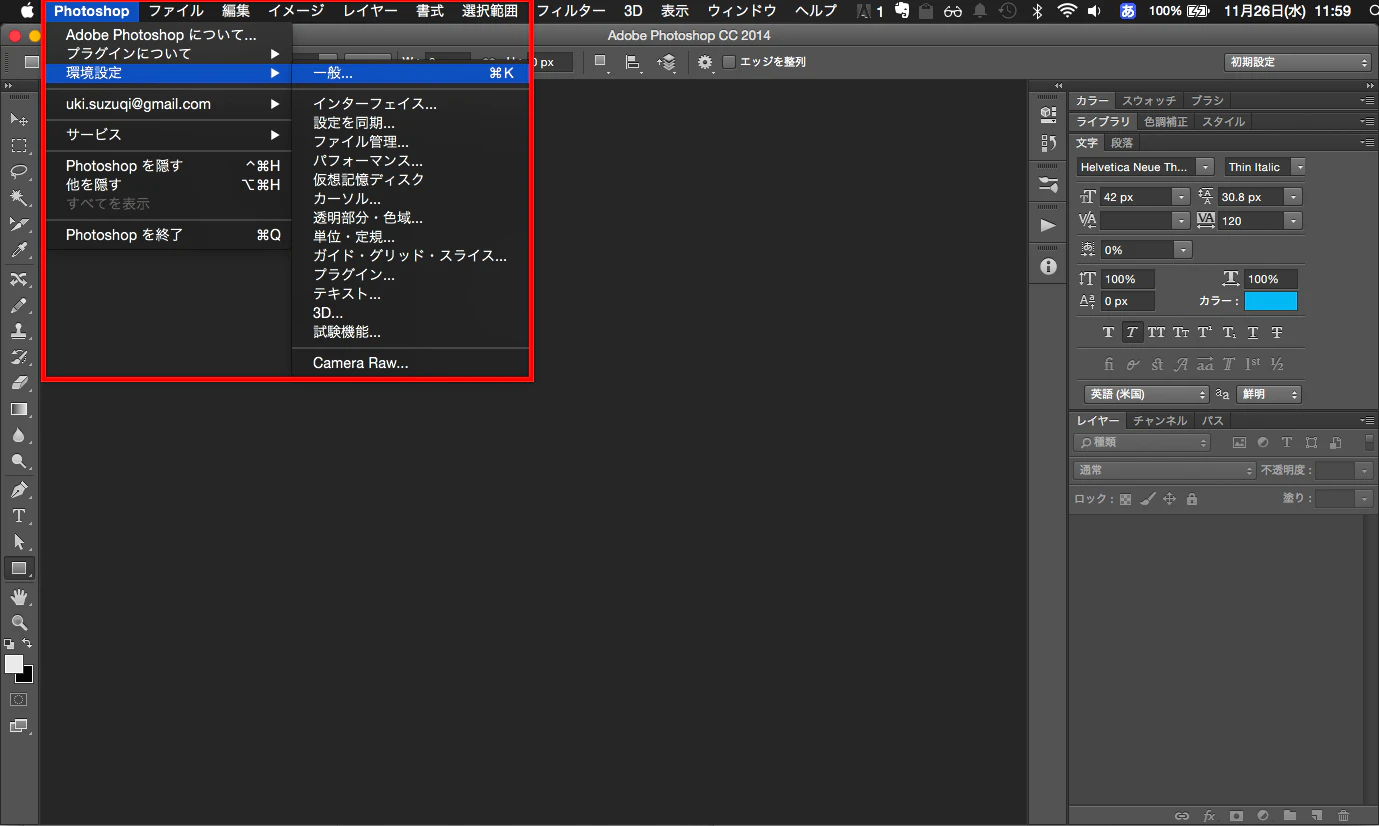Switch to the 段落 tab
This screenshot has width=1379, height=826.
[x=1122, y=143]
